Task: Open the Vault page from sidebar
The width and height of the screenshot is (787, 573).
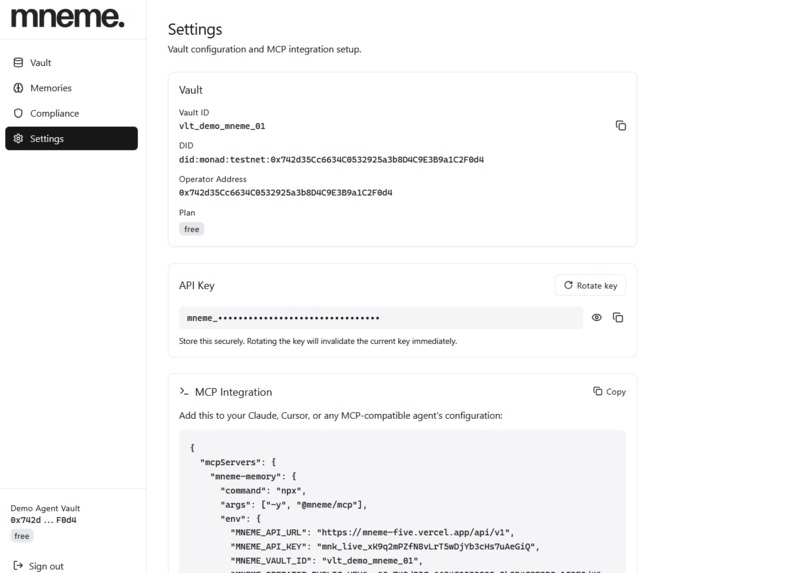Action: pos(71,63)
